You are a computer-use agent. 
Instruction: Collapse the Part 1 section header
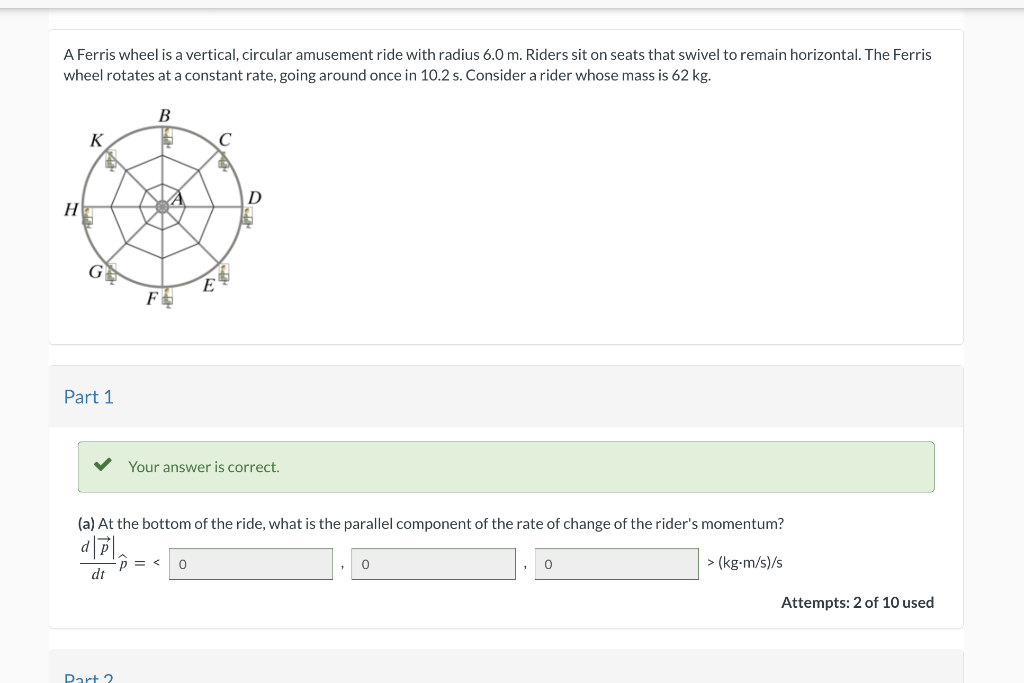89,396
